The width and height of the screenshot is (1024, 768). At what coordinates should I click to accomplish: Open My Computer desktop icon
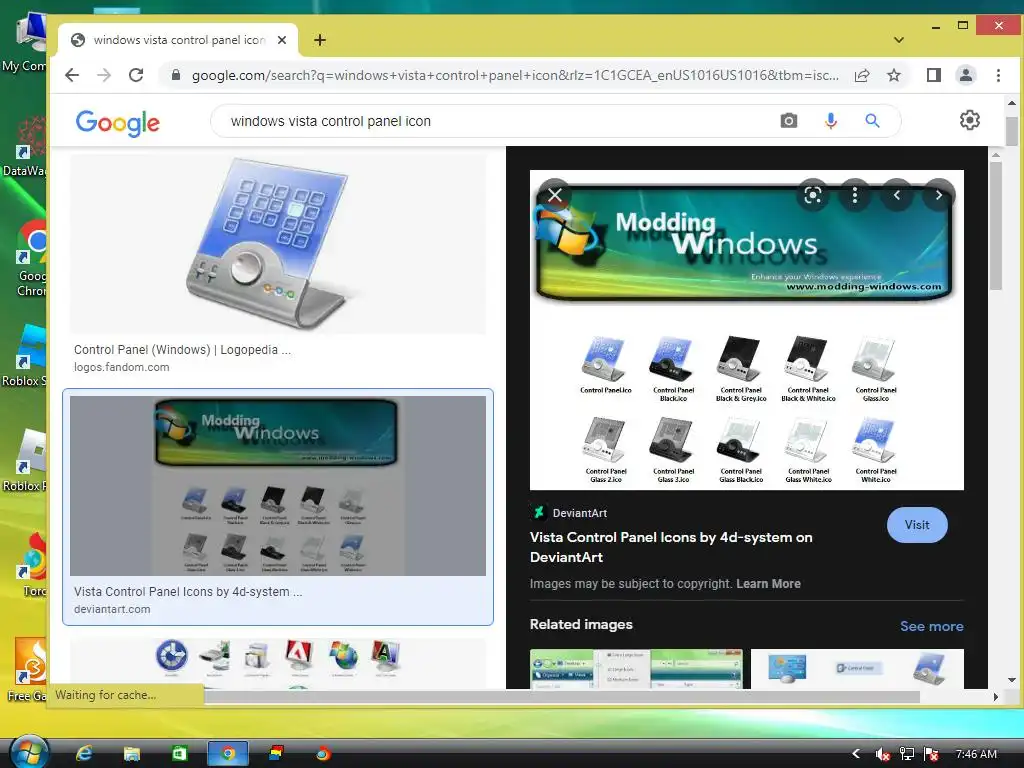[x=26, y=42]
